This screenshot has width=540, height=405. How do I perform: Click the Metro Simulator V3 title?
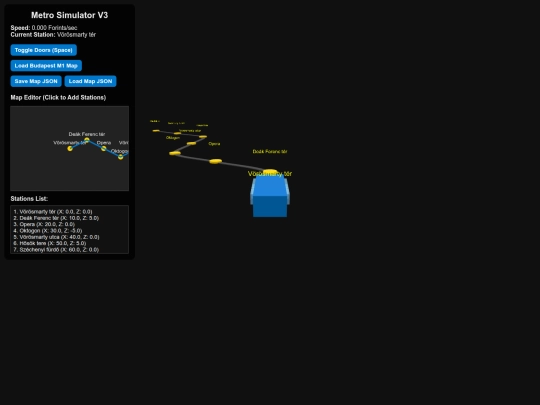coord(70,15)
